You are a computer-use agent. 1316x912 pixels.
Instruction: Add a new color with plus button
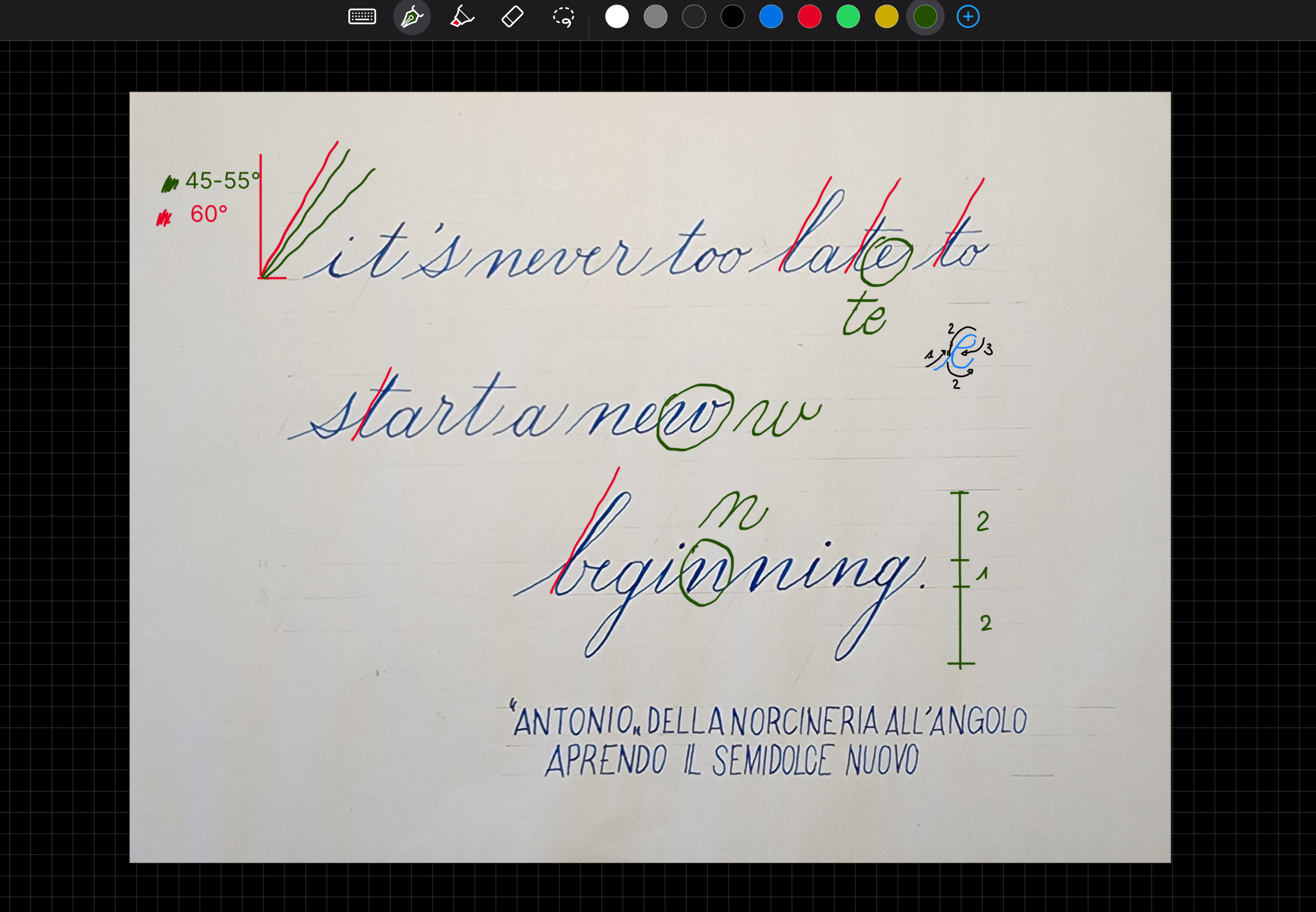(x=968, y=16)
